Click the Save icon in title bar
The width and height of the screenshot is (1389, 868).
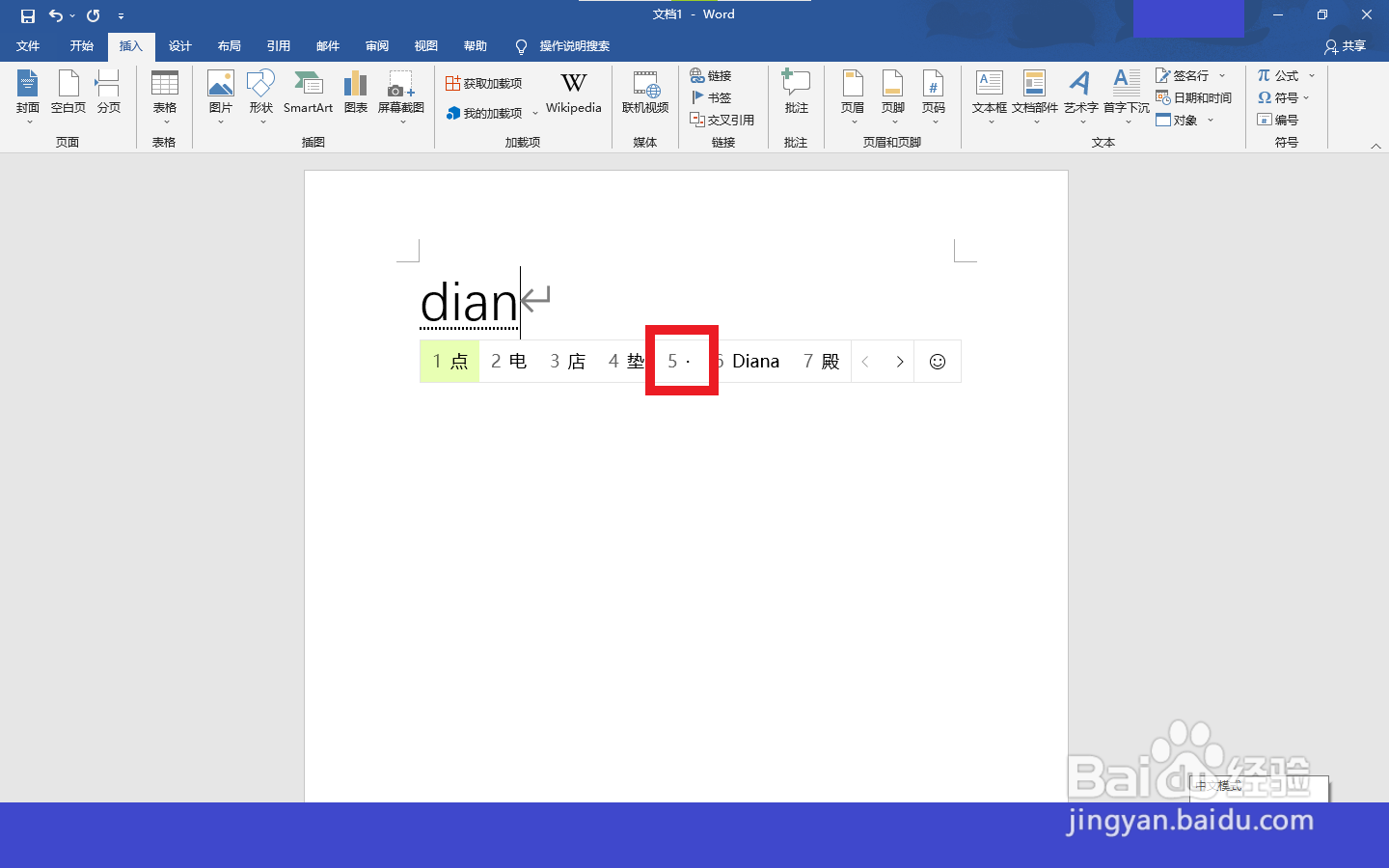(x=27, y=15)
